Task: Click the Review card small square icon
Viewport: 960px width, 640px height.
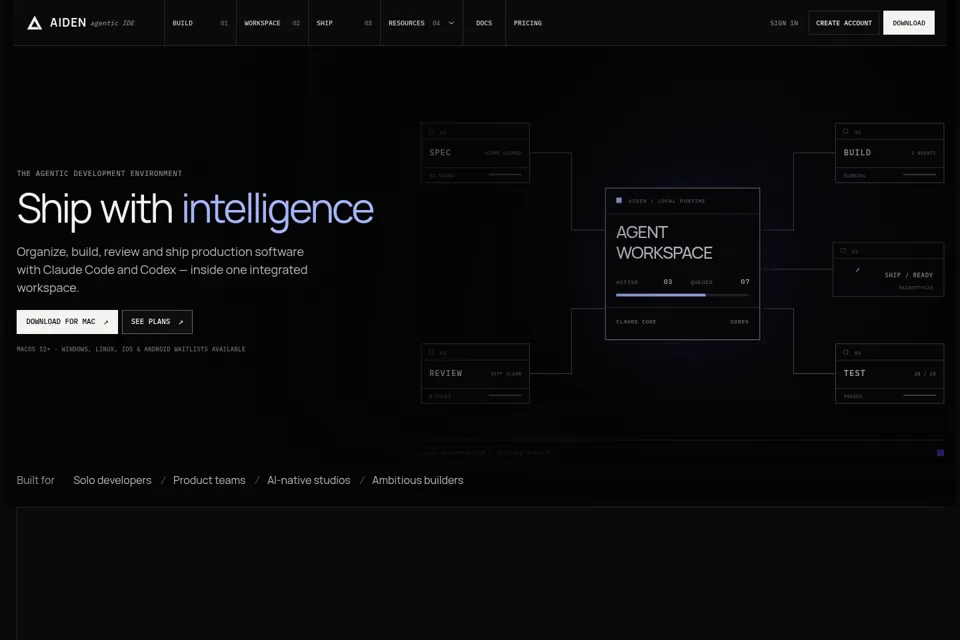Action: pyautogui.click(x=431, y=352)
